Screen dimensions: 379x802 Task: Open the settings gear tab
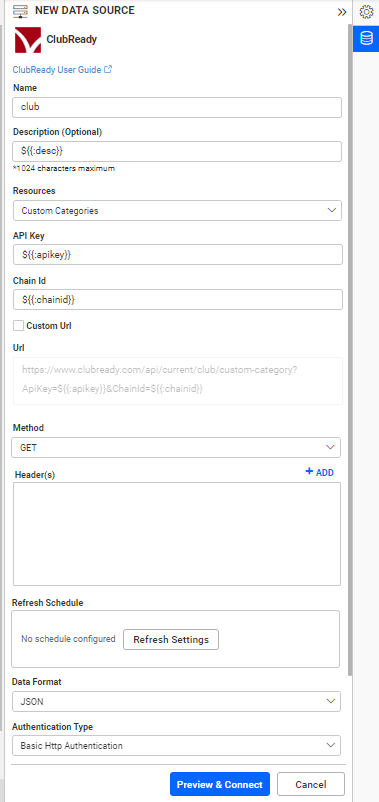(x=366, y=12)
